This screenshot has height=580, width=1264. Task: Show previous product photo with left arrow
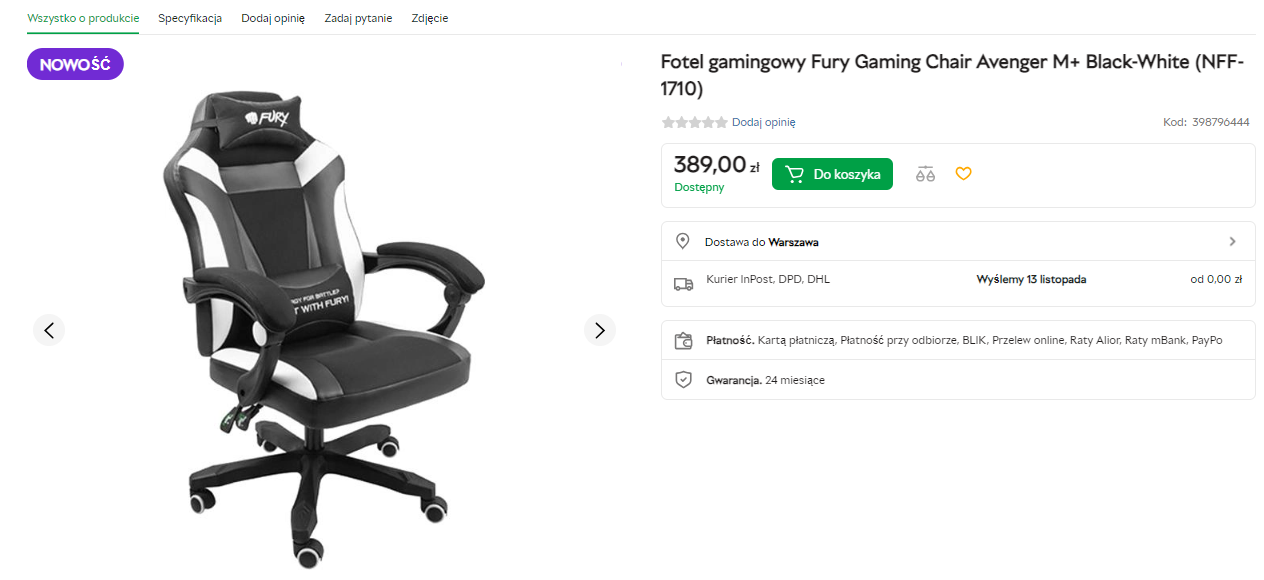point(49,330)
